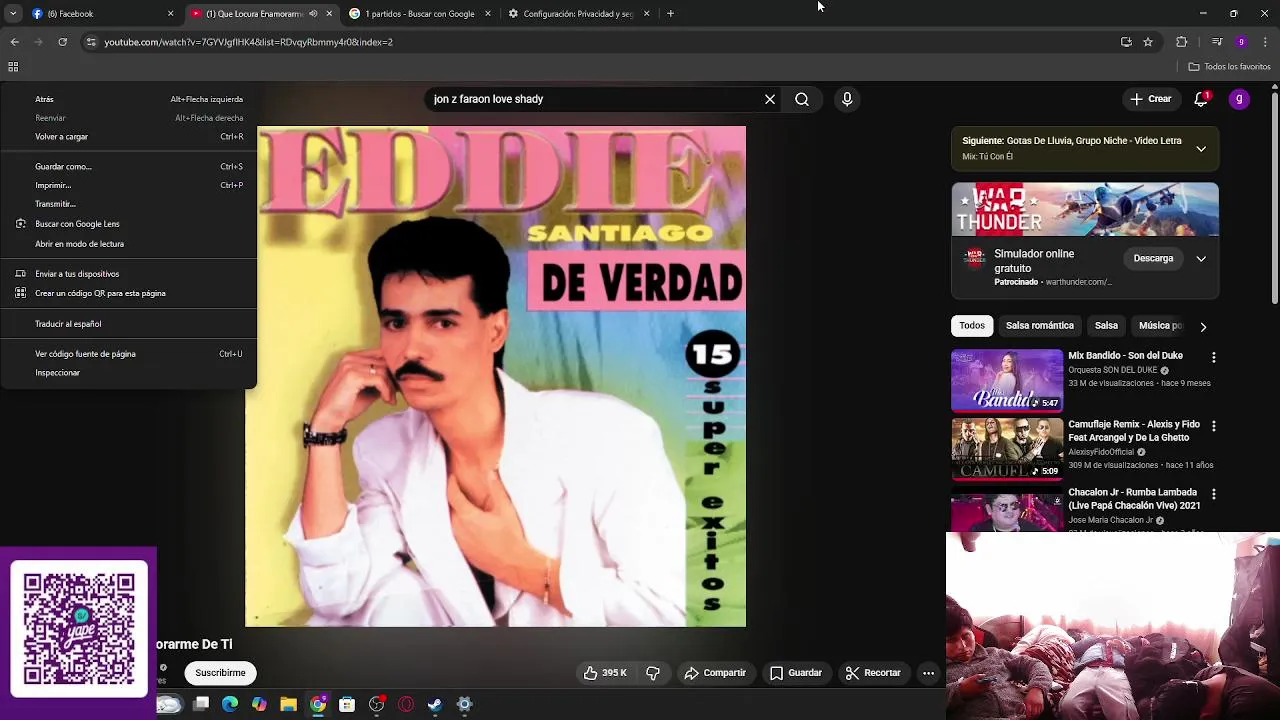Bookmark this page with star icon

[1148, 42]
